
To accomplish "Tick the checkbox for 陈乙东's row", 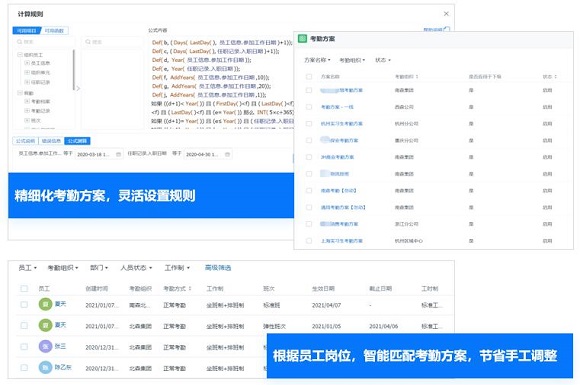I will point(24,368).
